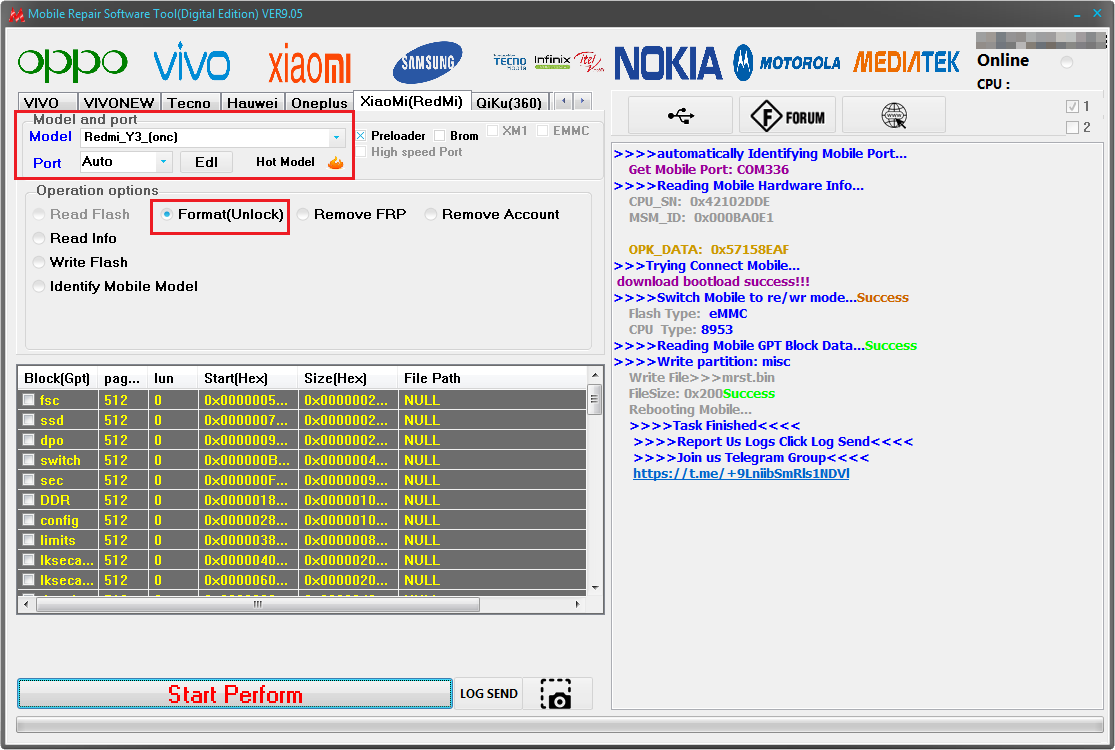Click the partition table vertical scrollbar thumb
Viewport: 1115px width, 750px height.
click(x=594, y=400)
